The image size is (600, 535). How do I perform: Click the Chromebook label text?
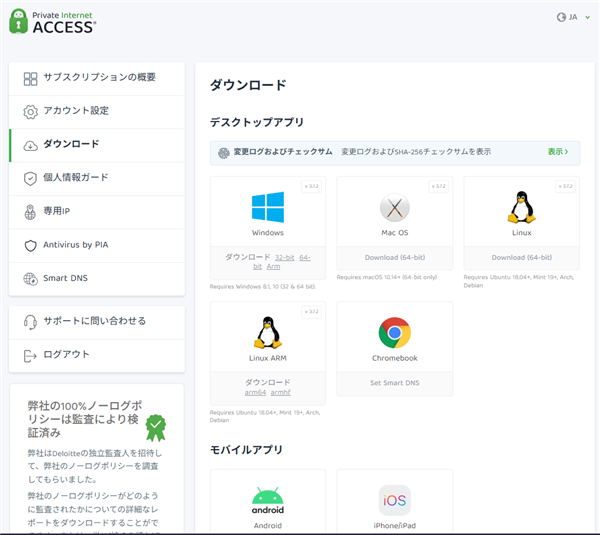coord(395,358)
